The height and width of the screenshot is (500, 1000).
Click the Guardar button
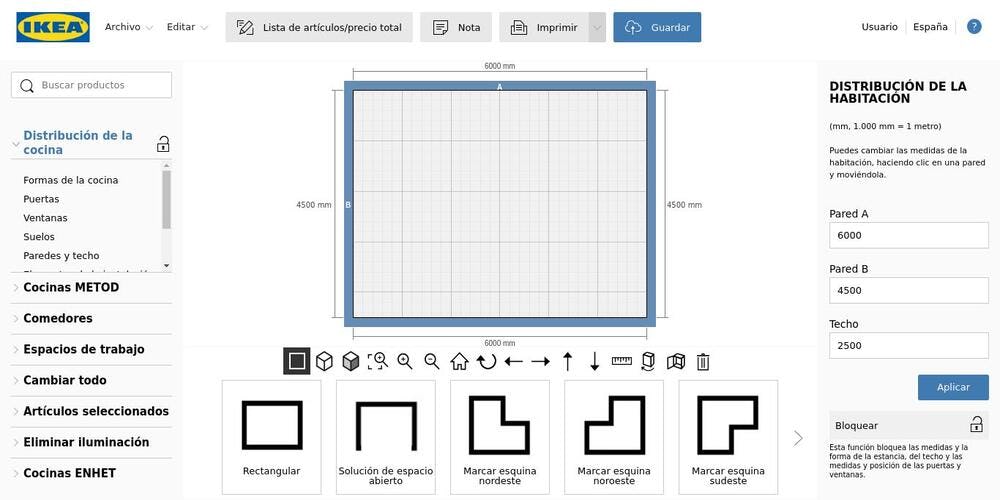pos(657,28)
